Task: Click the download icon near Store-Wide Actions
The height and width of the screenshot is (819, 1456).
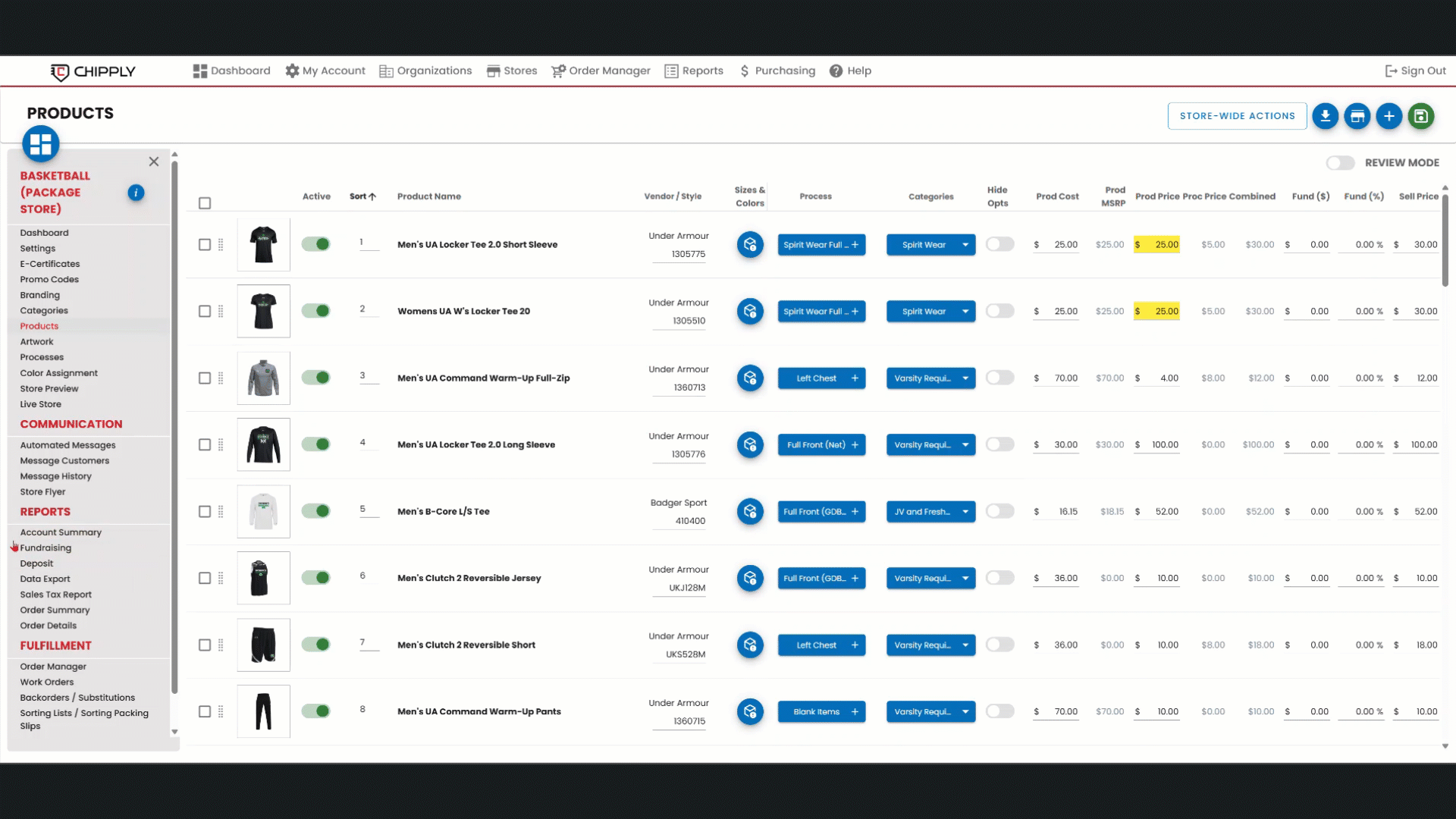Action: pos(1325,116)
